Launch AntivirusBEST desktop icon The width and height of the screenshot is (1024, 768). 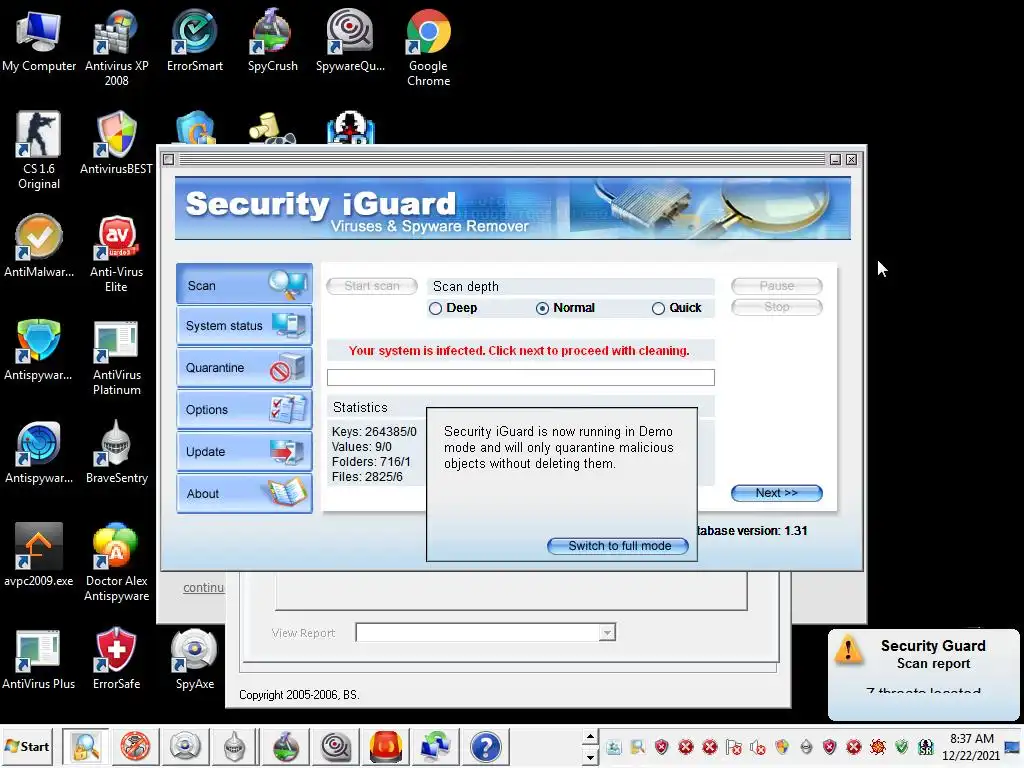pos(116,144)
